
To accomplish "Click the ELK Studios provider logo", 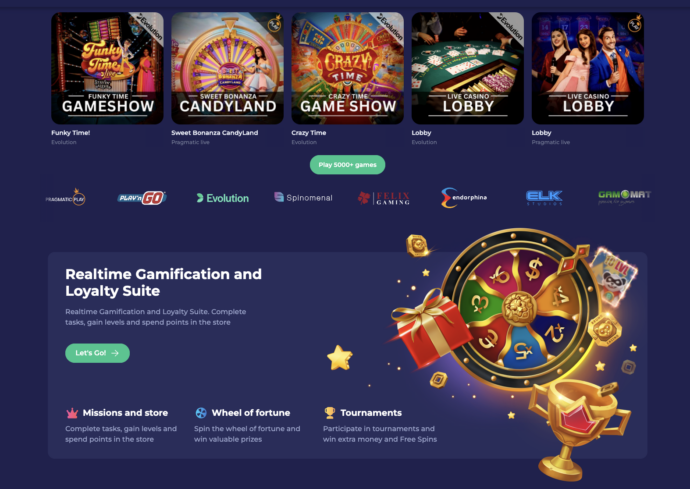I will pos(544,198).
